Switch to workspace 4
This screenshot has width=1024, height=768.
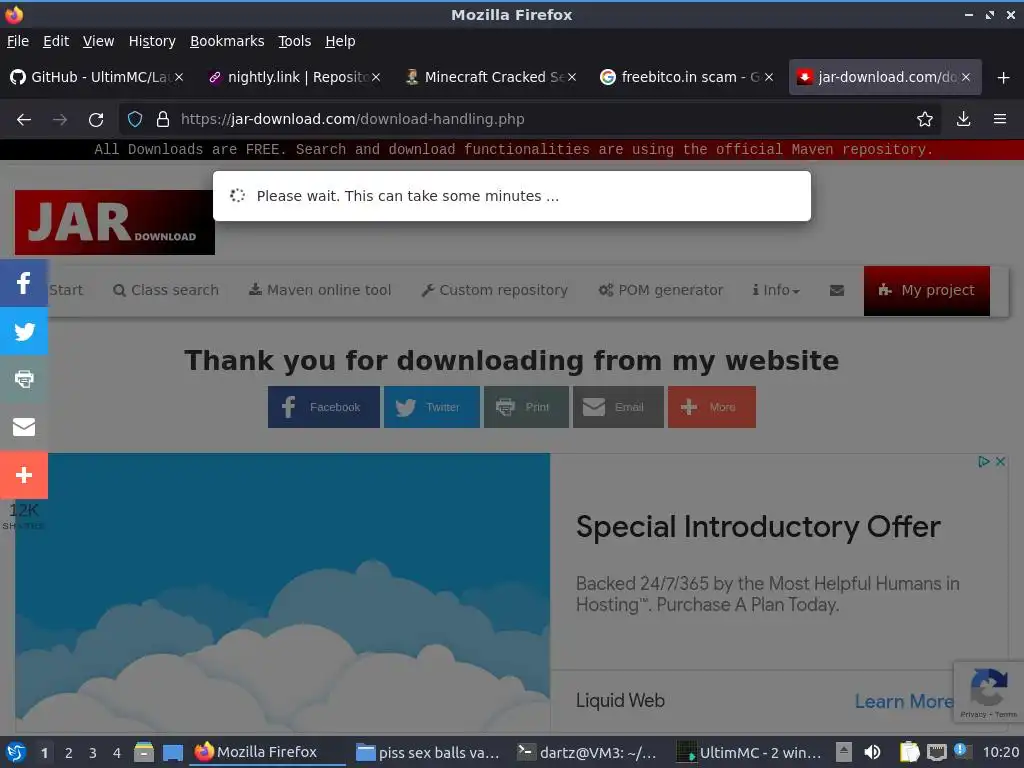pos(117,753)
